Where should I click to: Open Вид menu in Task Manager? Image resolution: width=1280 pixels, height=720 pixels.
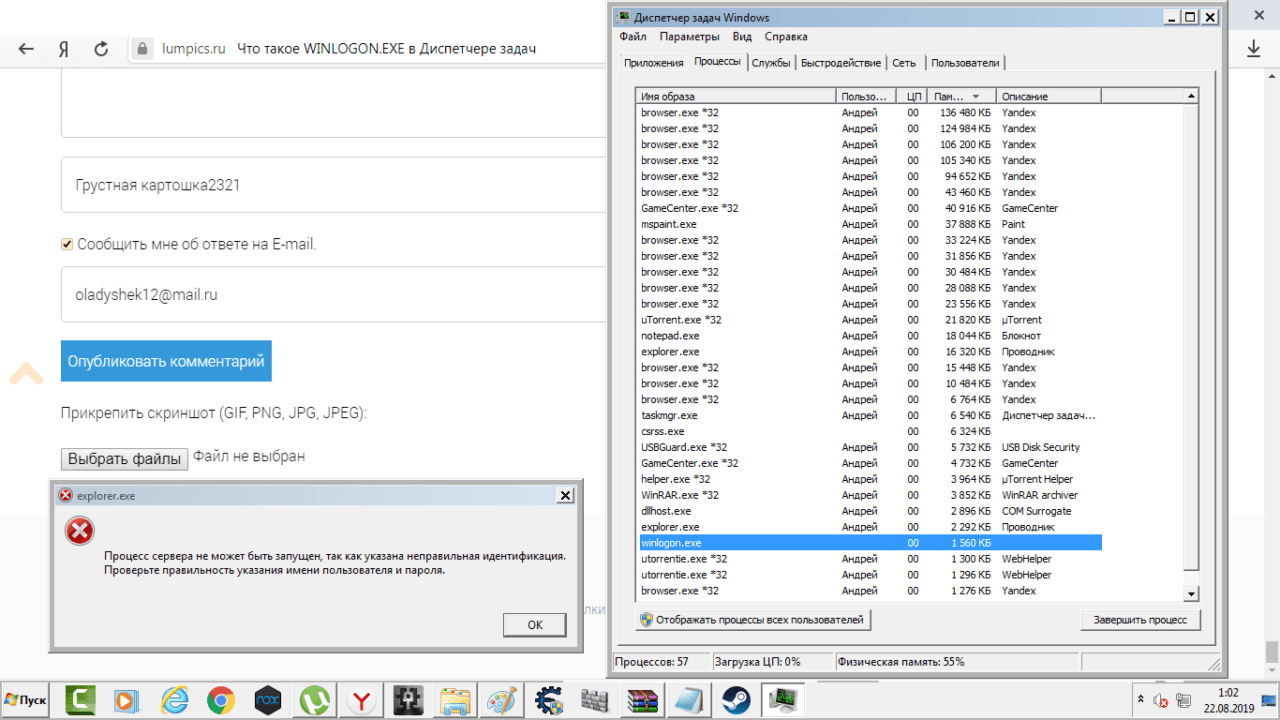pyautogui.click(x=742, y=37)
